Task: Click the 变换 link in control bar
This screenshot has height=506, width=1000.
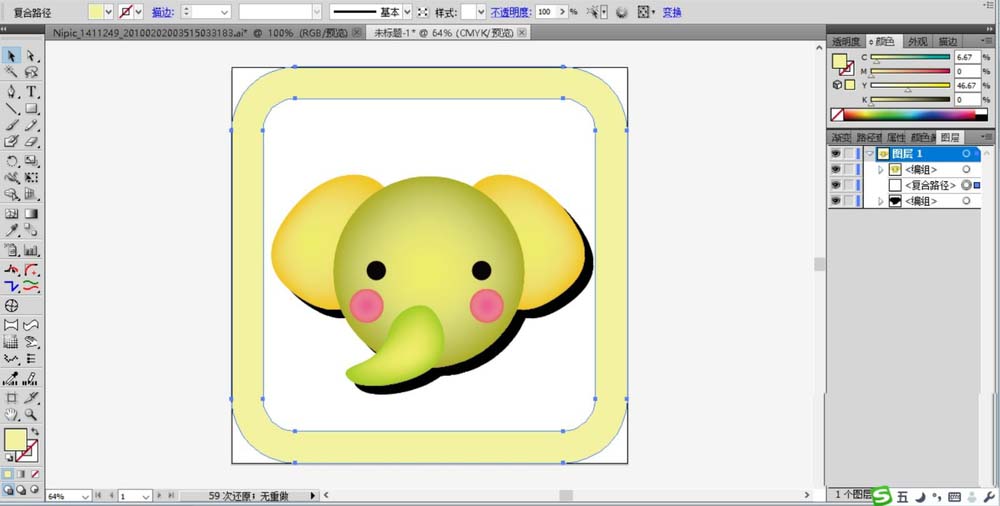Action: (672, 12)
